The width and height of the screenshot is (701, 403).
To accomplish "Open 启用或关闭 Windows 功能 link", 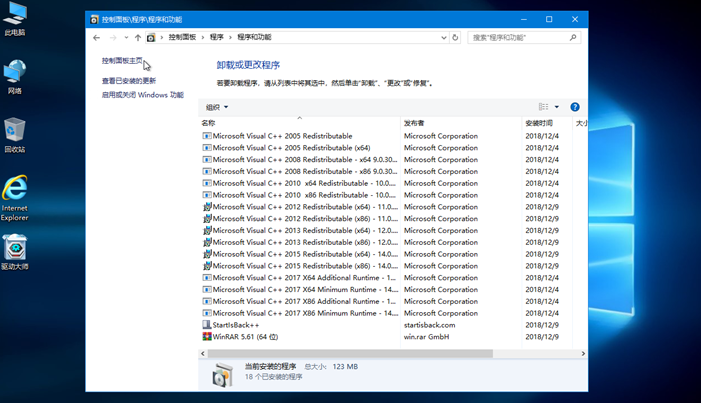I will [x=143, y=95].
